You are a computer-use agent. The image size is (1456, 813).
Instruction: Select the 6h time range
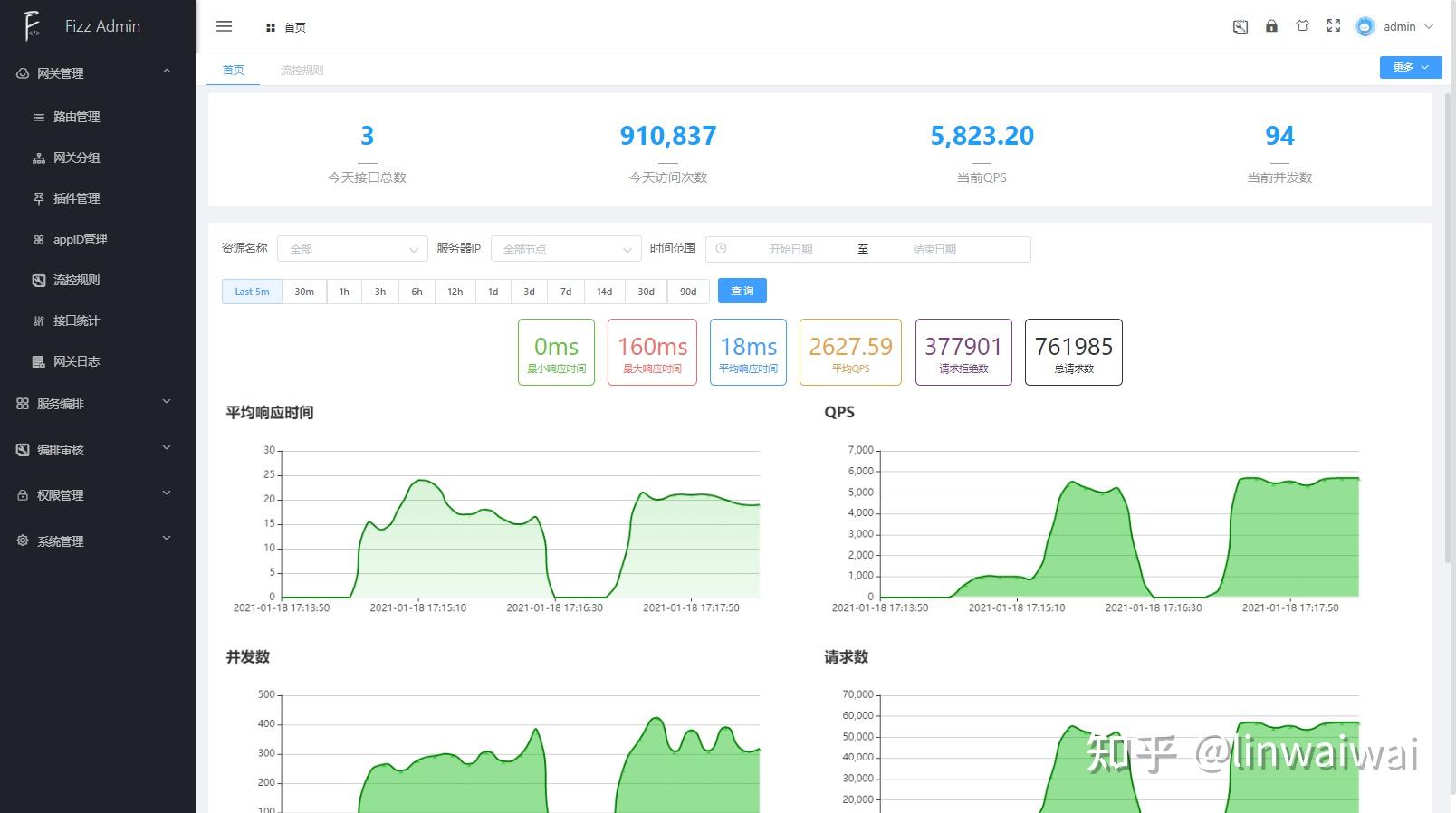coord(417,292)
